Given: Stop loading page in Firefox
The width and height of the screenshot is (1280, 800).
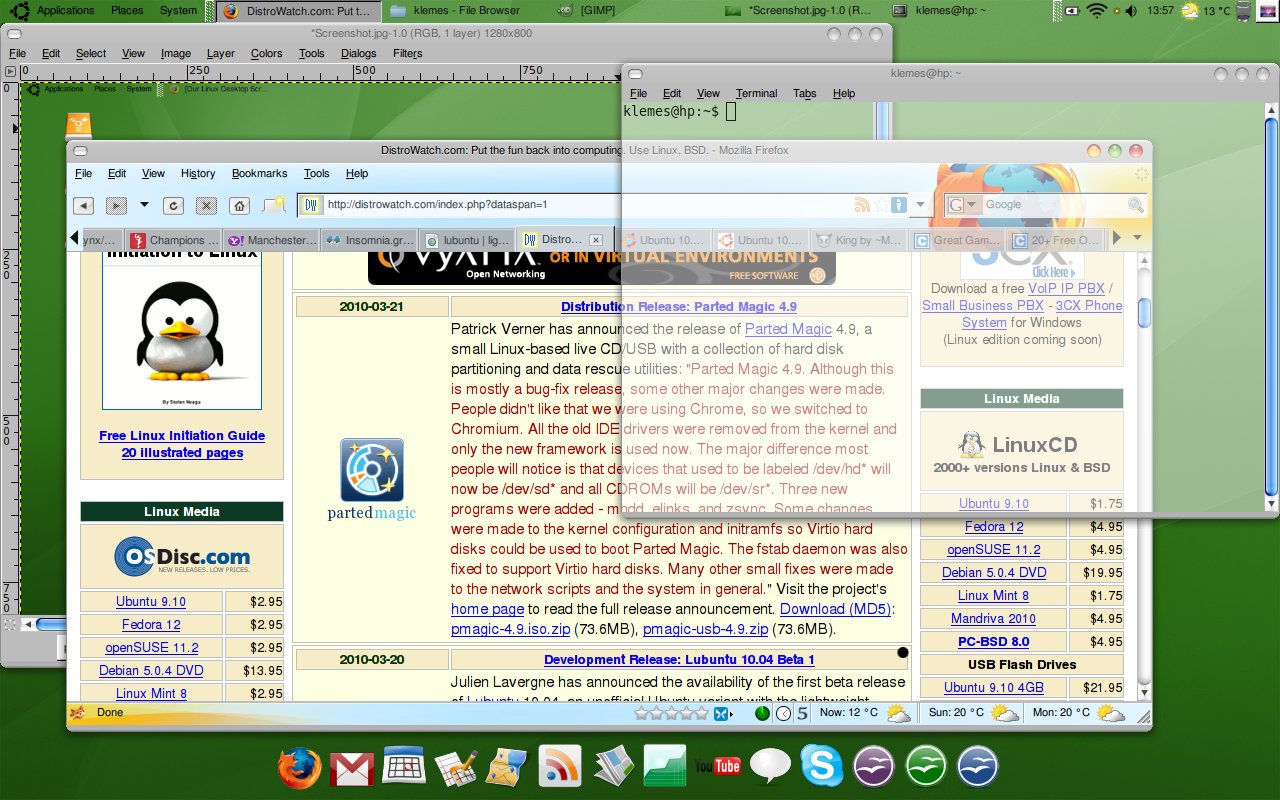Looking at the screenshot, I should click(206, 205).
